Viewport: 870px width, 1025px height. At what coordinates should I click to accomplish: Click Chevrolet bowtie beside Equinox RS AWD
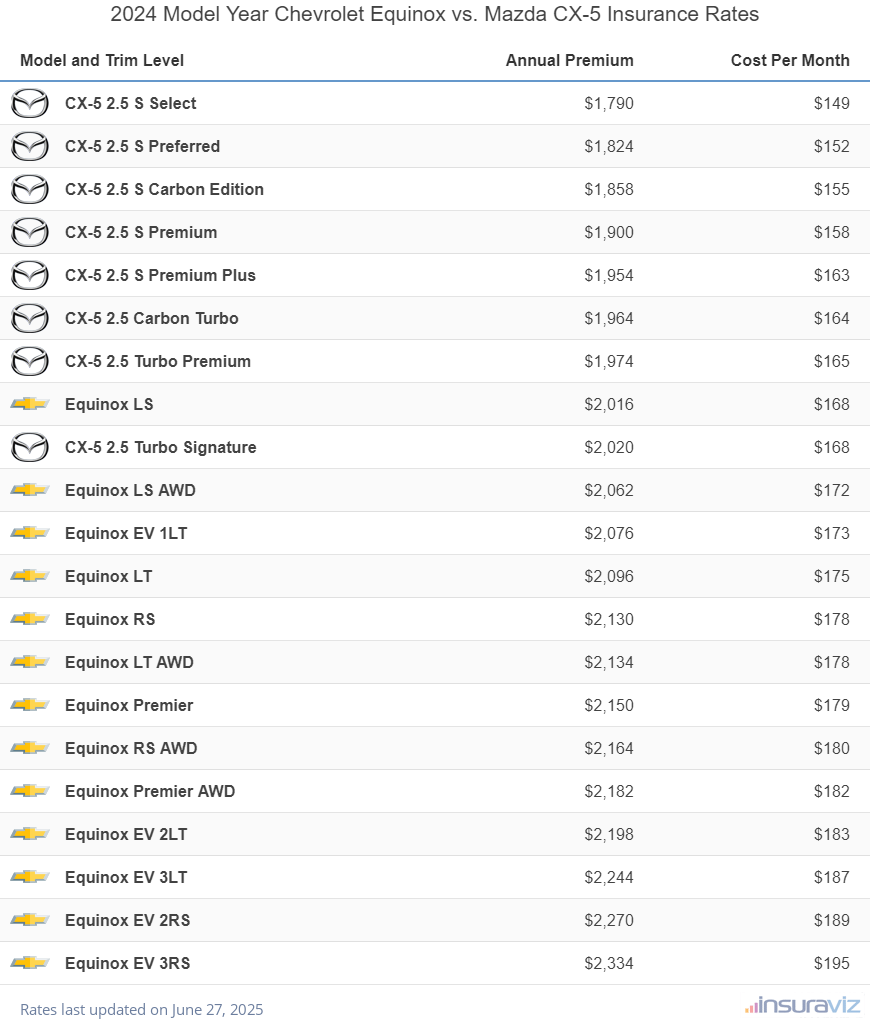click(x=30, y=748)
